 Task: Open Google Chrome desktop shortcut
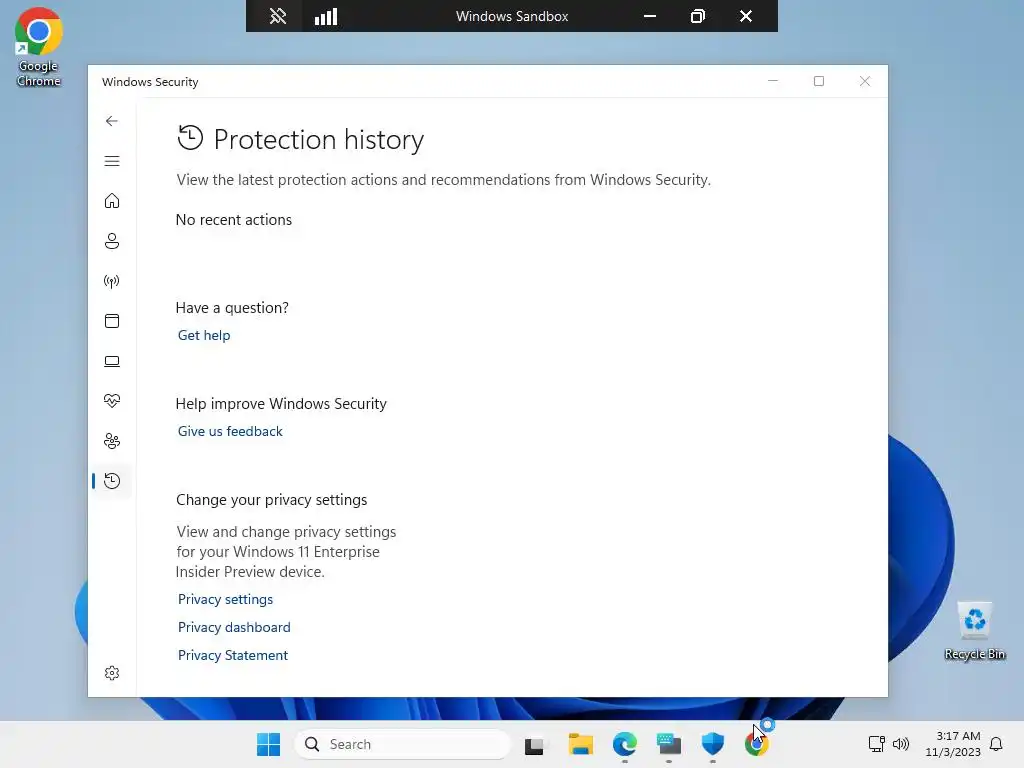click(39, 47)
